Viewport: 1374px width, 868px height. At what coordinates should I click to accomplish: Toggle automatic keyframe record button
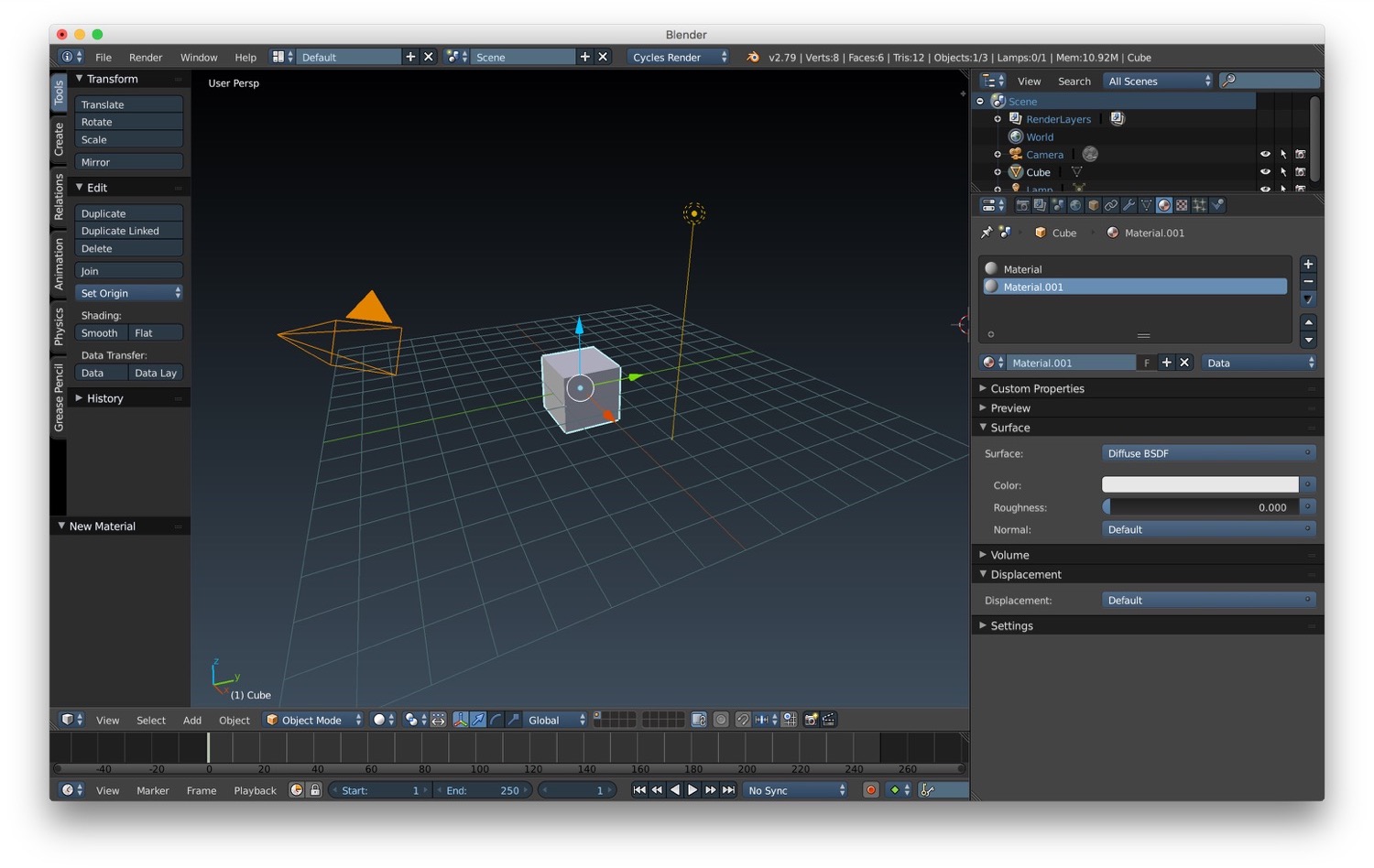[871, 790]
